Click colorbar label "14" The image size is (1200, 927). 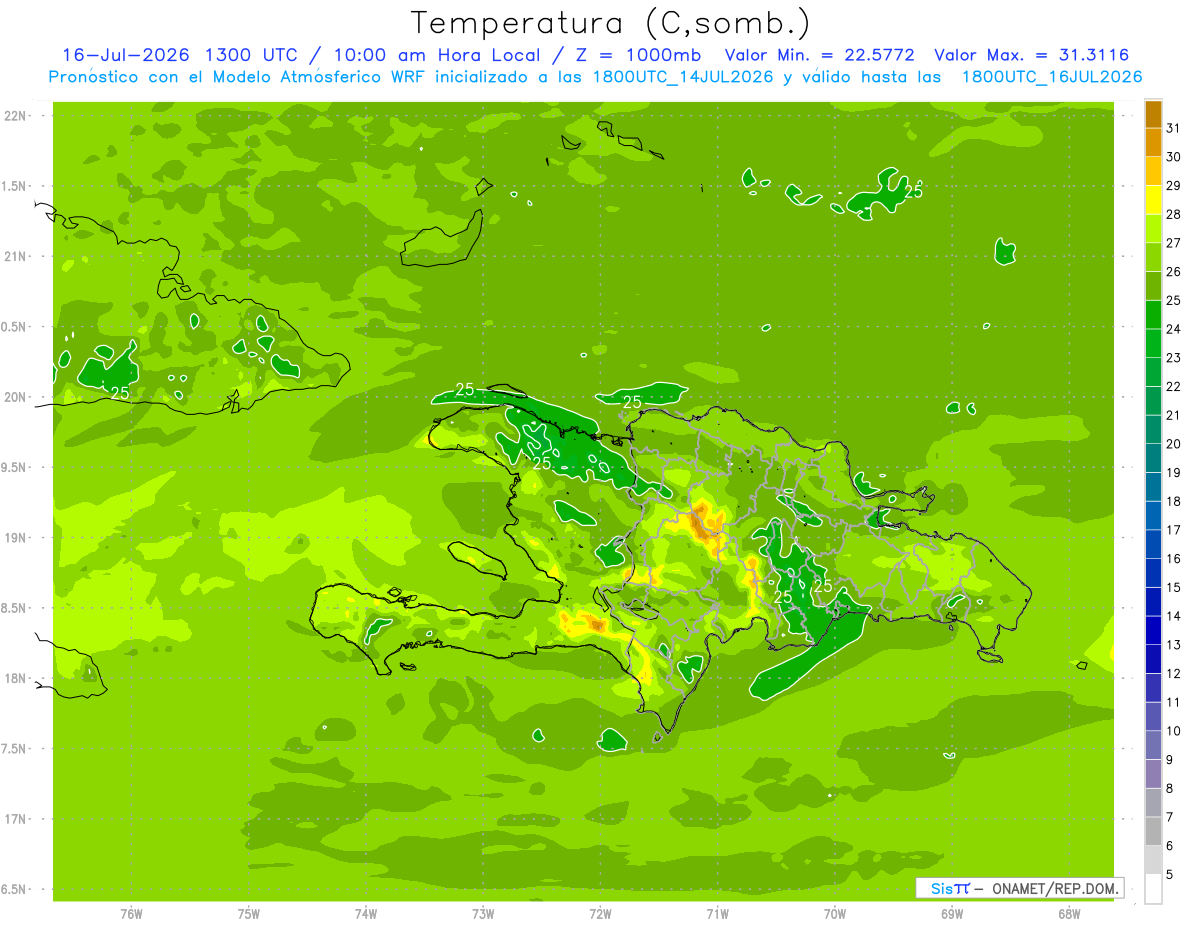click(1174, 616)
